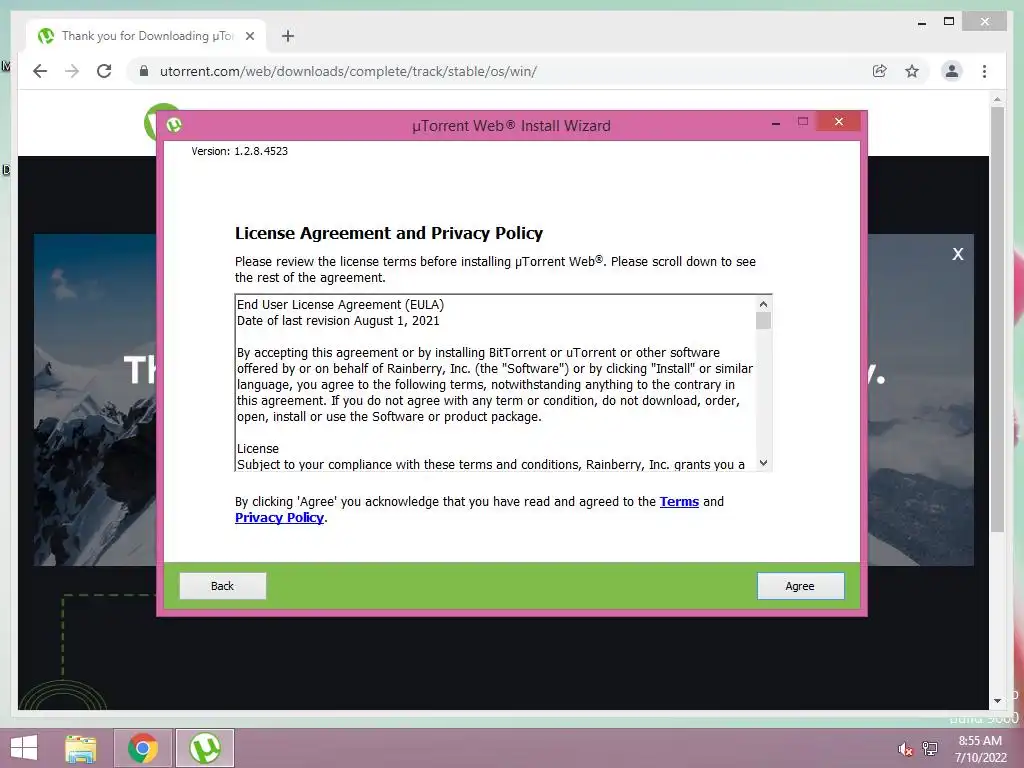Share this page with the share icon
Image resolution: width=1024 pixels, height=768 pixels.
(880, 71)
